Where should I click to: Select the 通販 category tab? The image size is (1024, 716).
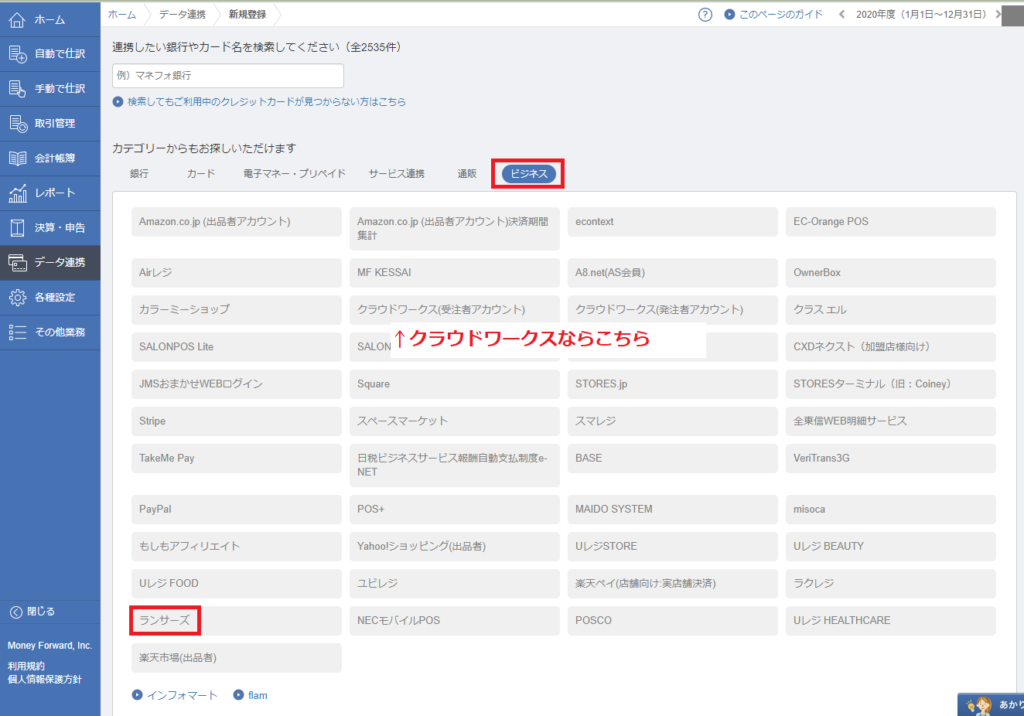pyautogui.click(x=467, y=174)
